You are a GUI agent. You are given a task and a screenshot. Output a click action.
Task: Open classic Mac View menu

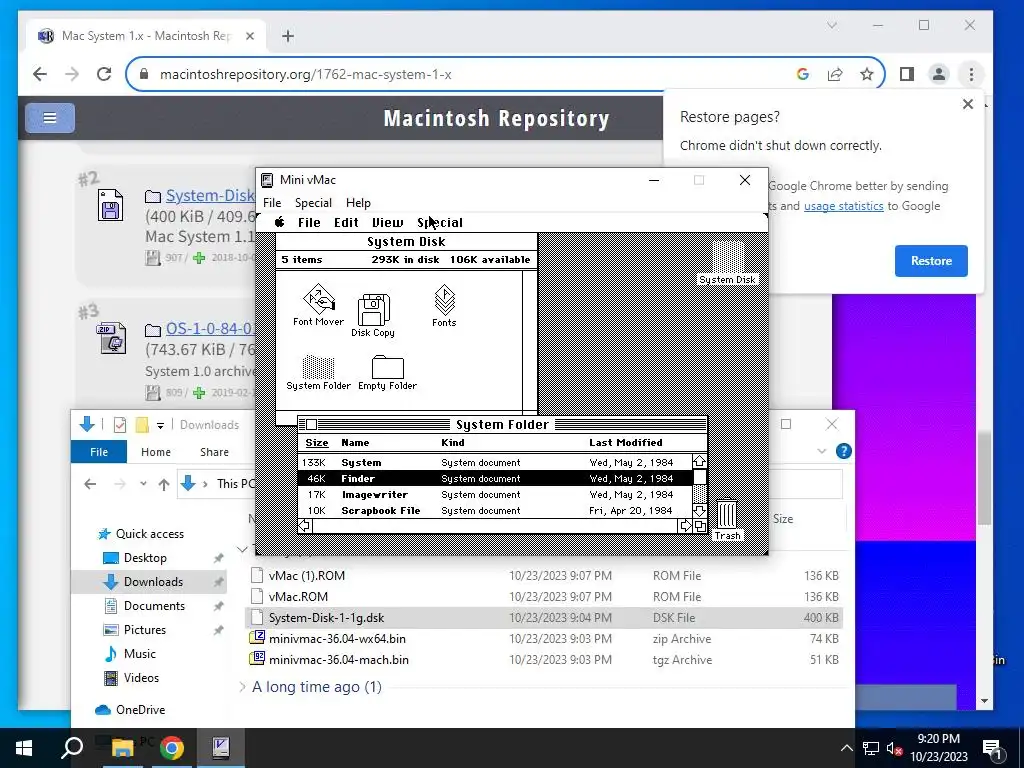pyautogui.click(x=387, y=223)
